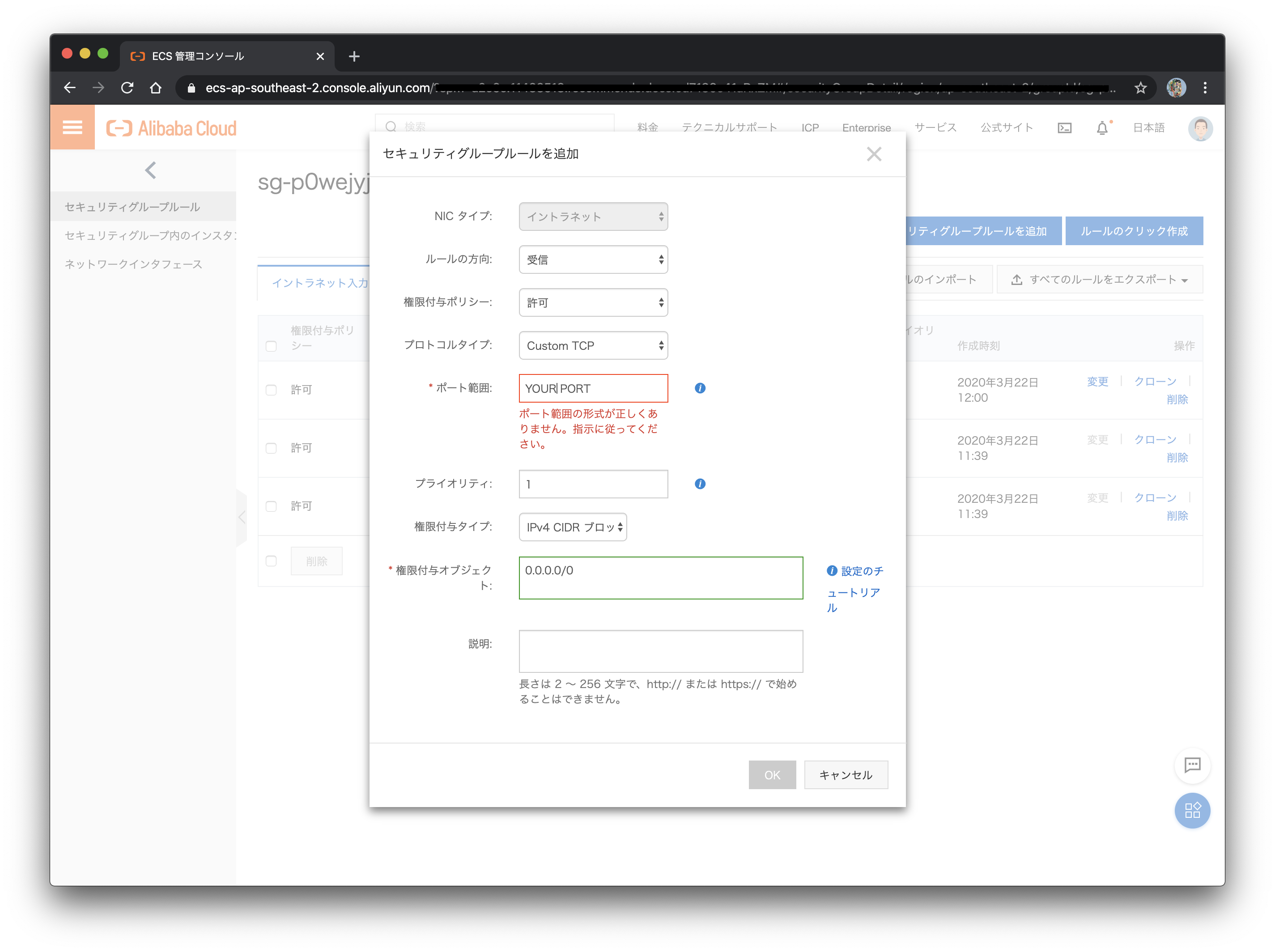The width and height of the screenshot is (1275, 952).
Task: Click the floating apps grid icon
Action: click(x=1192, y=811)
